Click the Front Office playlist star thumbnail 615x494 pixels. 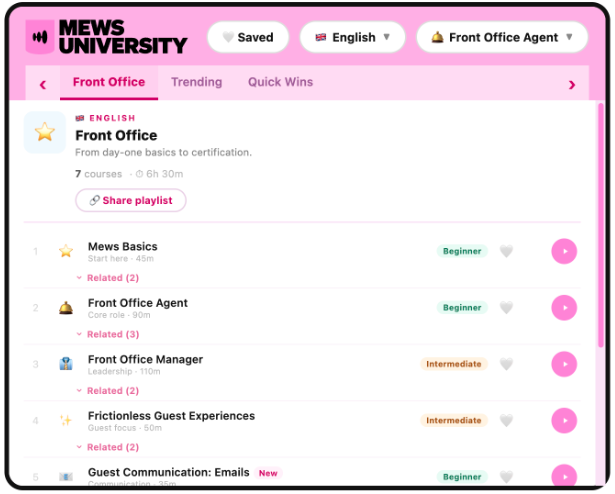click(45, 132)
